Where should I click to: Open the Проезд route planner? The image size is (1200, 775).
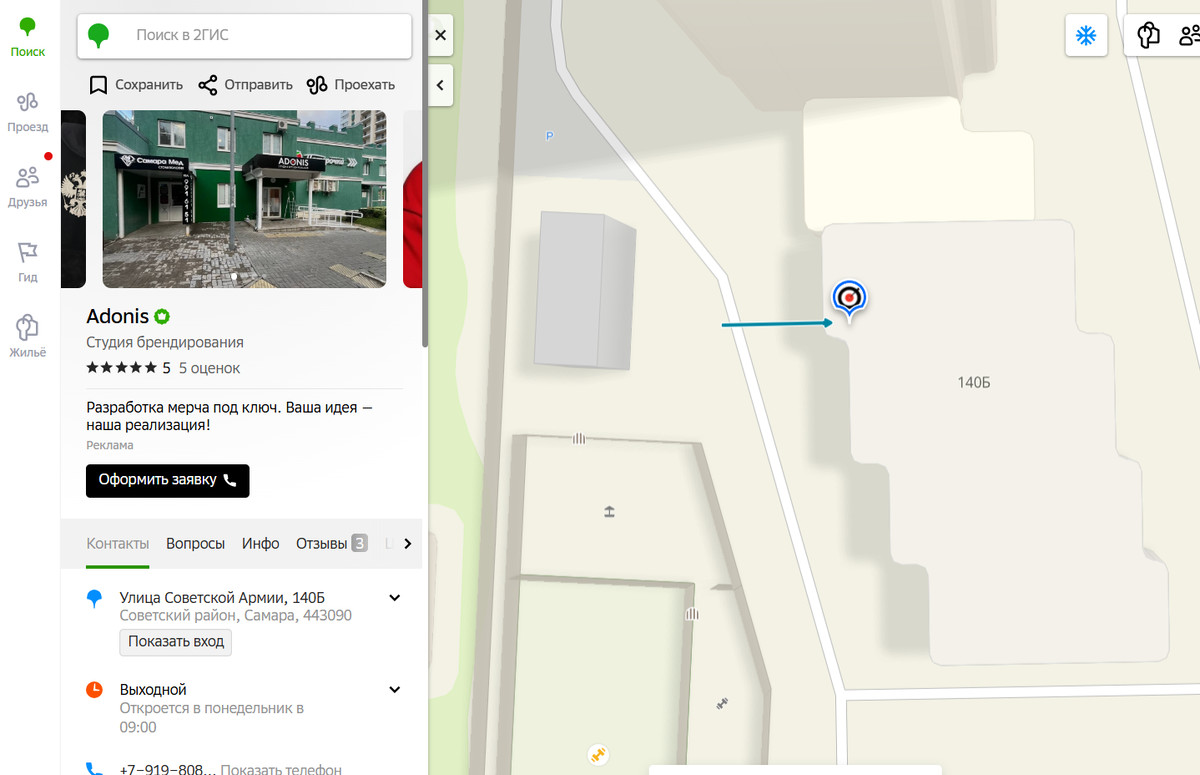point(28,112)
